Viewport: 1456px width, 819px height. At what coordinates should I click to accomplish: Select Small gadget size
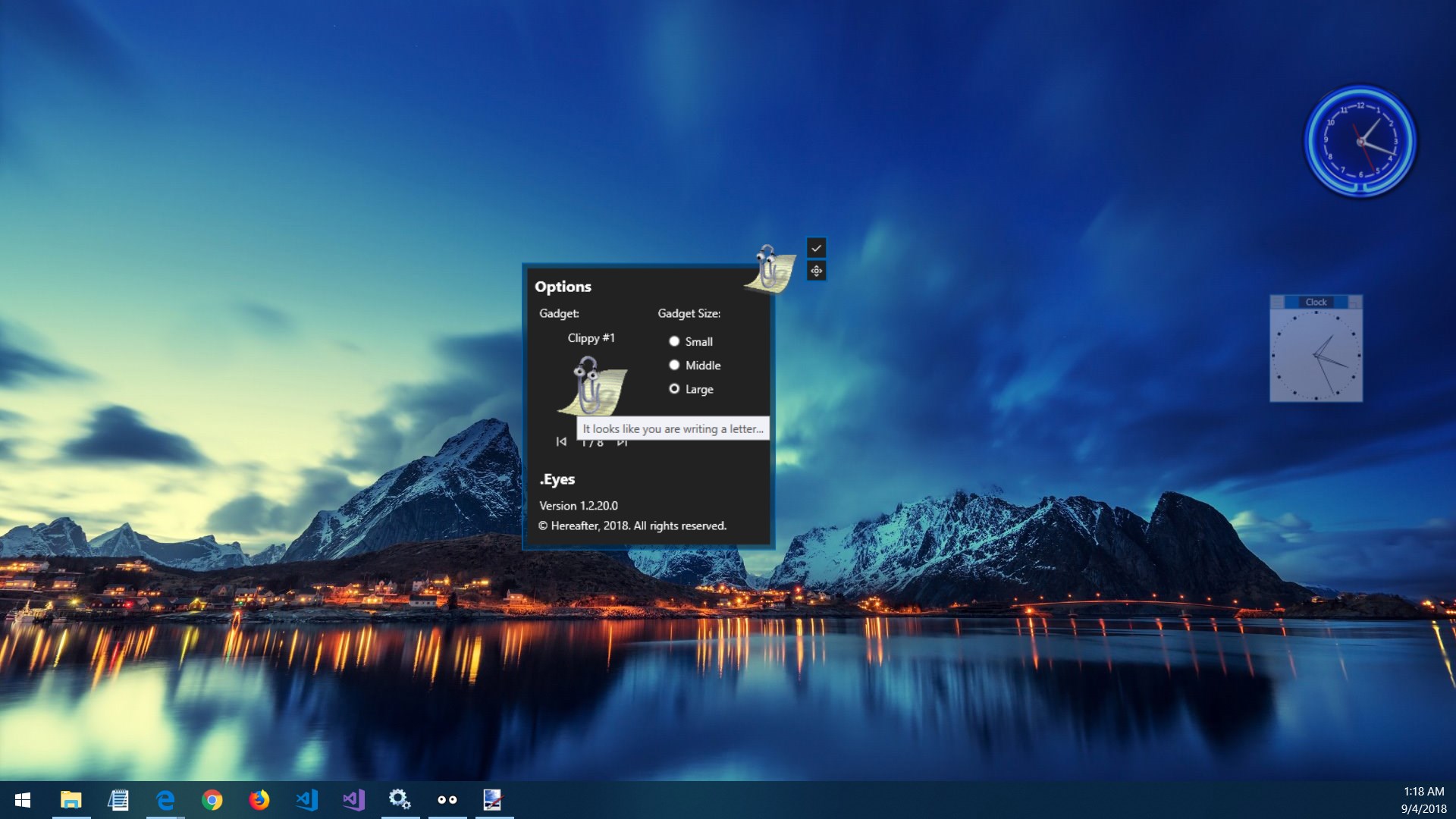[x=674, y=341]
